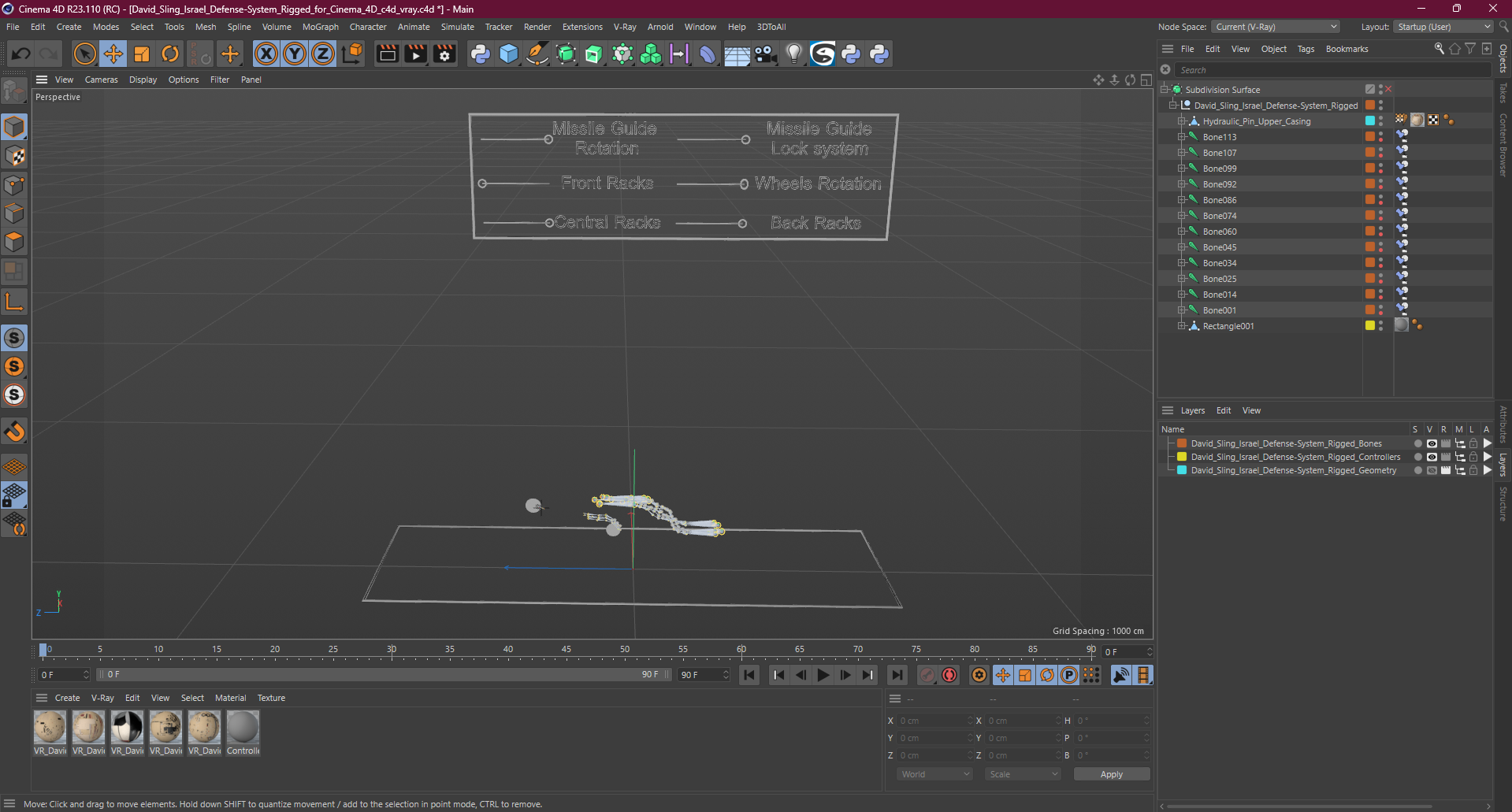The height and width of the screenshot is (812, 1512).
Task: Open Layout Startup dropdown
Action: [x=1443, y=27]
